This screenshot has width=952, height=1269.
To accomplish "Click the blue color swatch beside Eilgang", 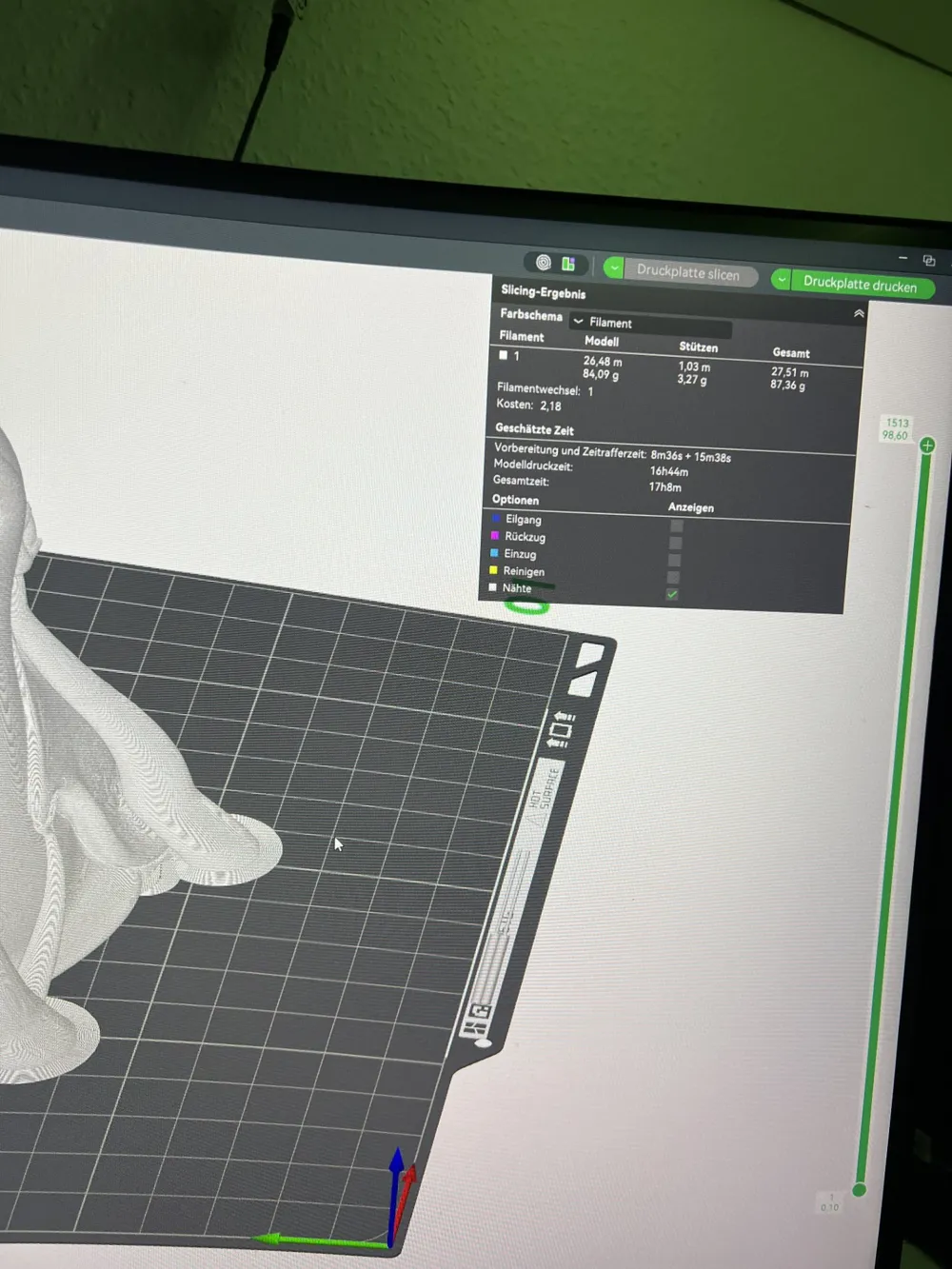I will 496,520.
